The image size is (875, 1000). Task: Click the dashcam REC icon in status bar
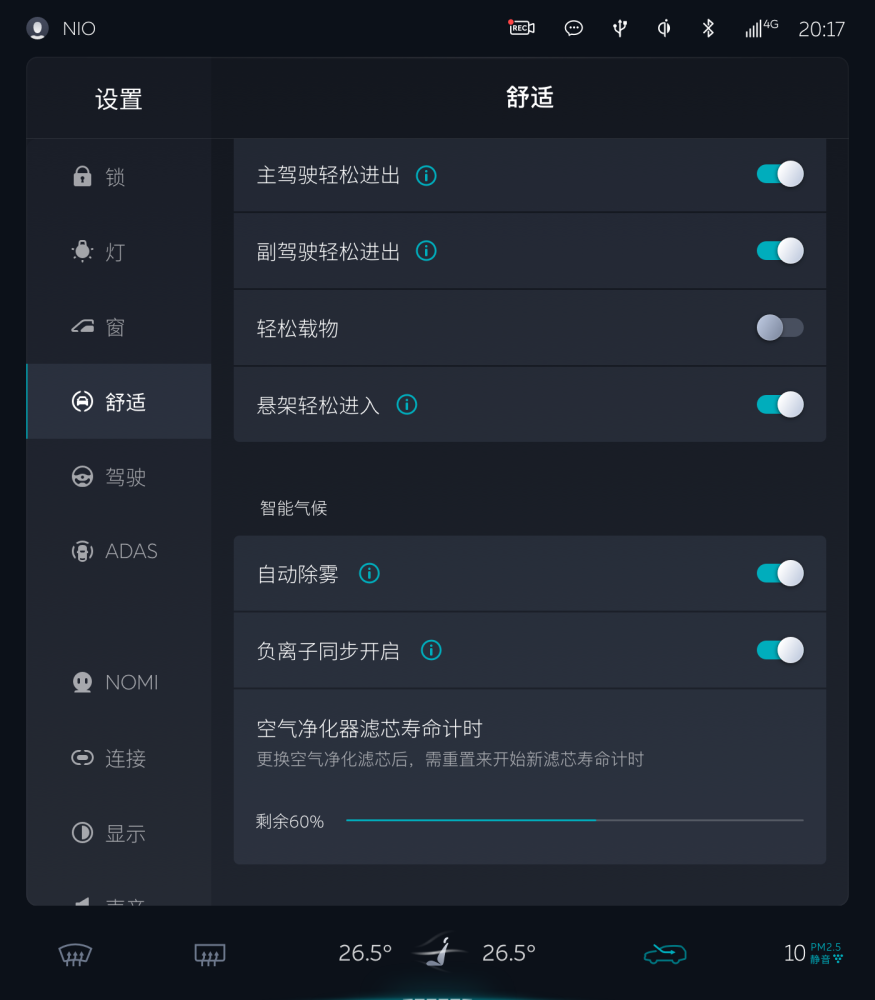coord(521,28)
